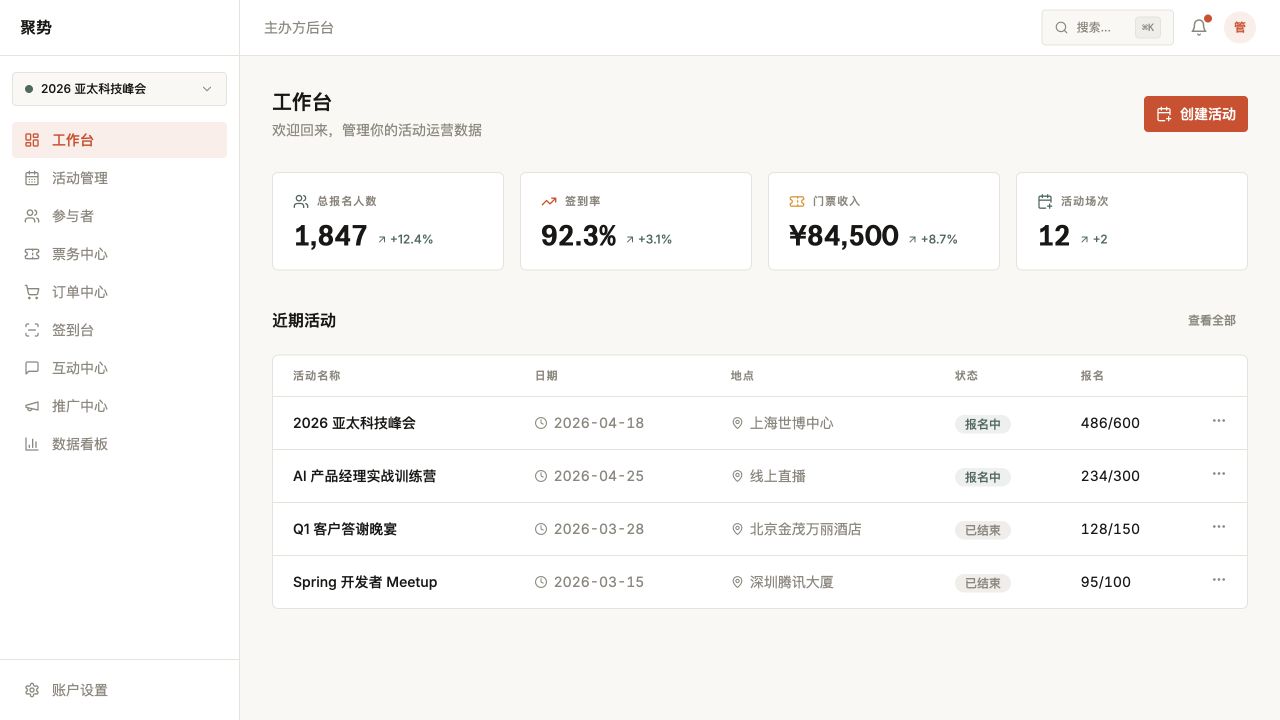Click the 92.3% check-in rate value
Viewport: 1280px width, 720px height.
click(579, 236)
